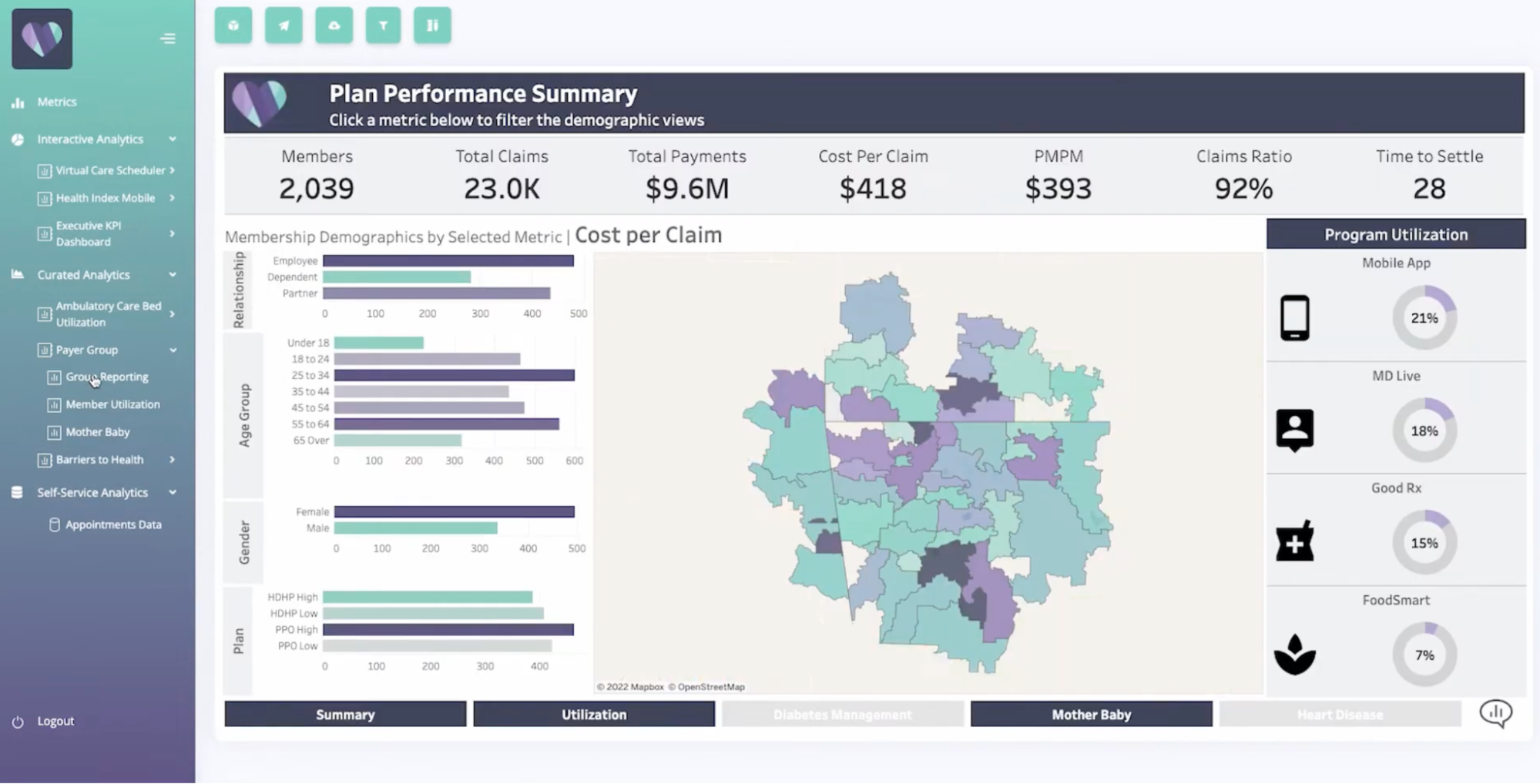Switch to the bottom Mother Baby tab
The image size is (1540, 784).
1092,714
